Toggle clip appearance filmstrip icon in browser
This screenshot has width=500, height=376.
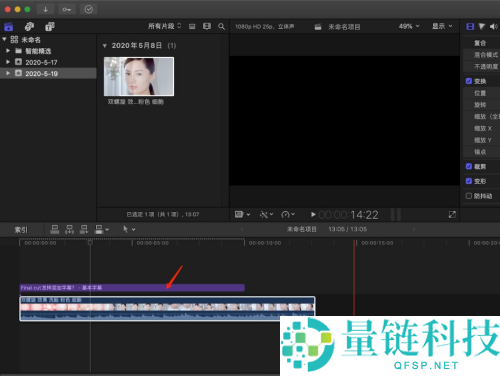(192, 26)
